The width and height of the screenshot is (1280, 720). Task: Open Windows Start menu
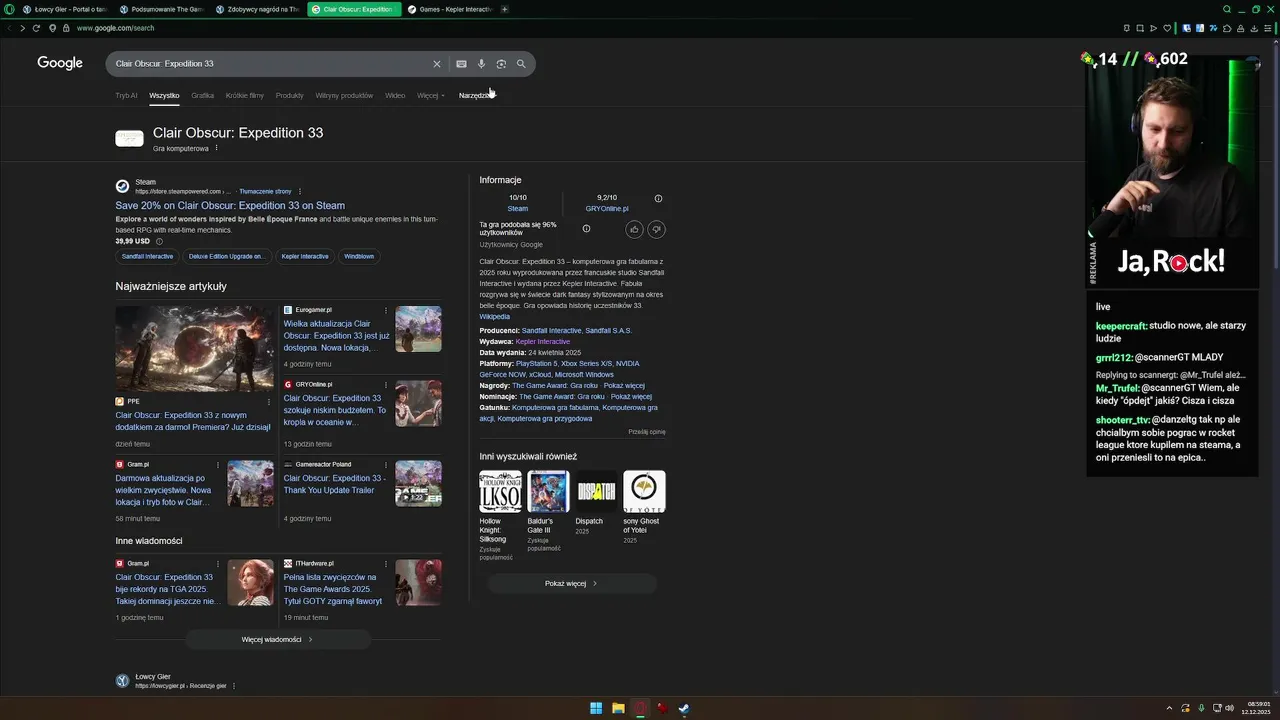[596, 709]
